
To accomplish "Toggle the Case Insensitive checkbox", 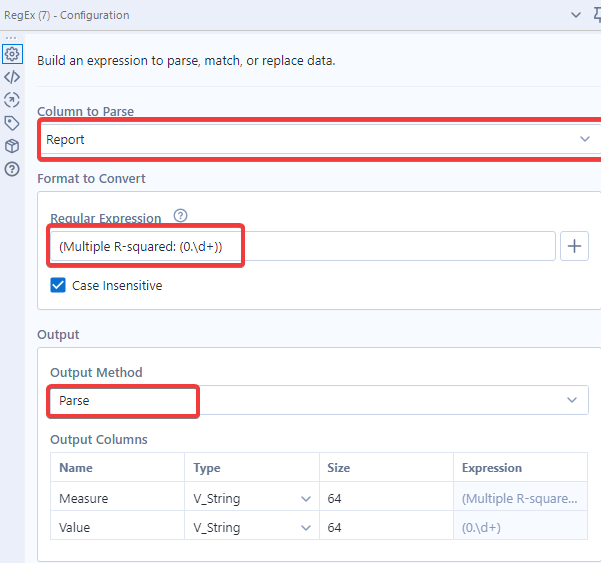I will pyautogui.click(x=59, y=285).
